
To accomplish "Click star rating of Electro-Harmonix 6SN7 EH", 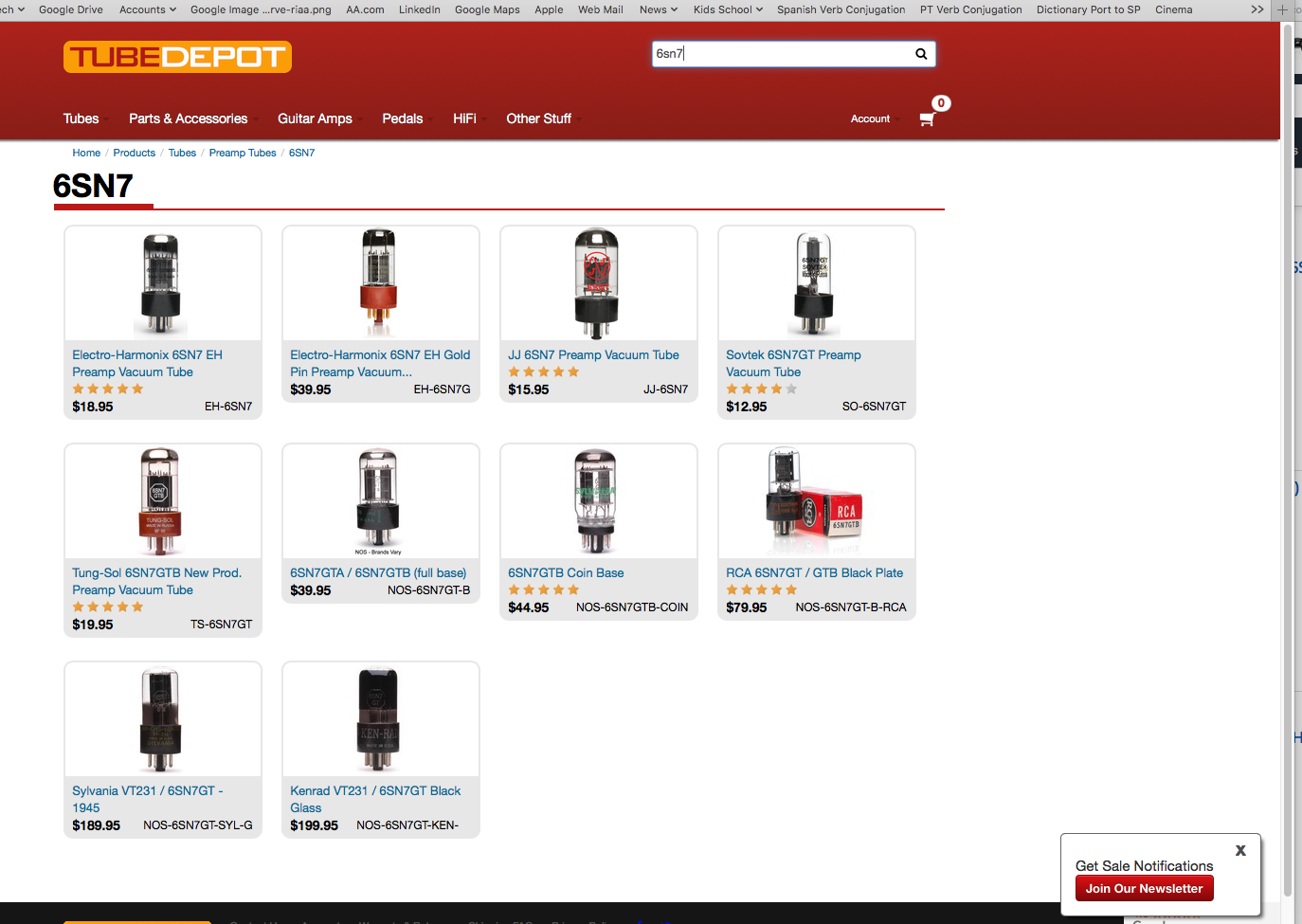I will pos(108,390).
